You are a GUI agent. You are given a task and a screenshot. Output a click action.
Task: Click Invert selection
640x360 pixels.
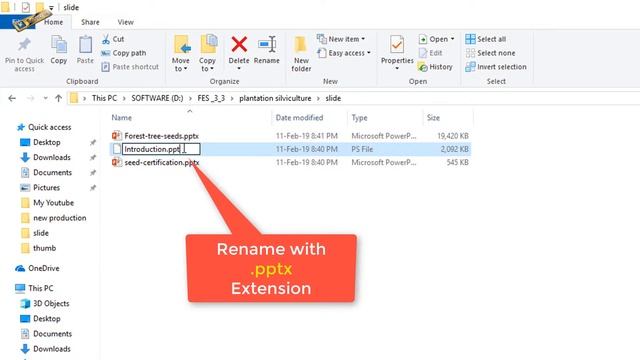pos(496,67)
